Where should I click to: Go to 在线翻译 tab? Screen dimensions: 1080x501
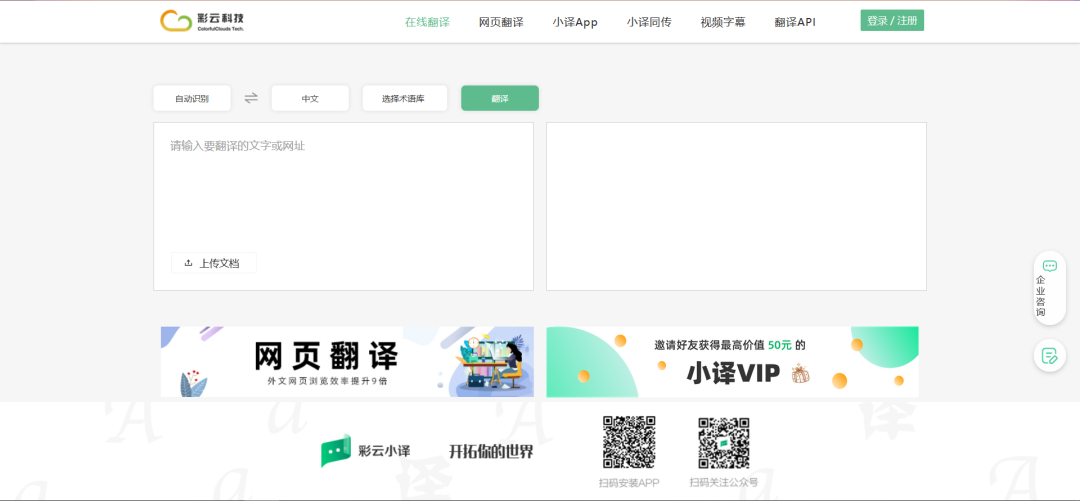tap(427, 21)
